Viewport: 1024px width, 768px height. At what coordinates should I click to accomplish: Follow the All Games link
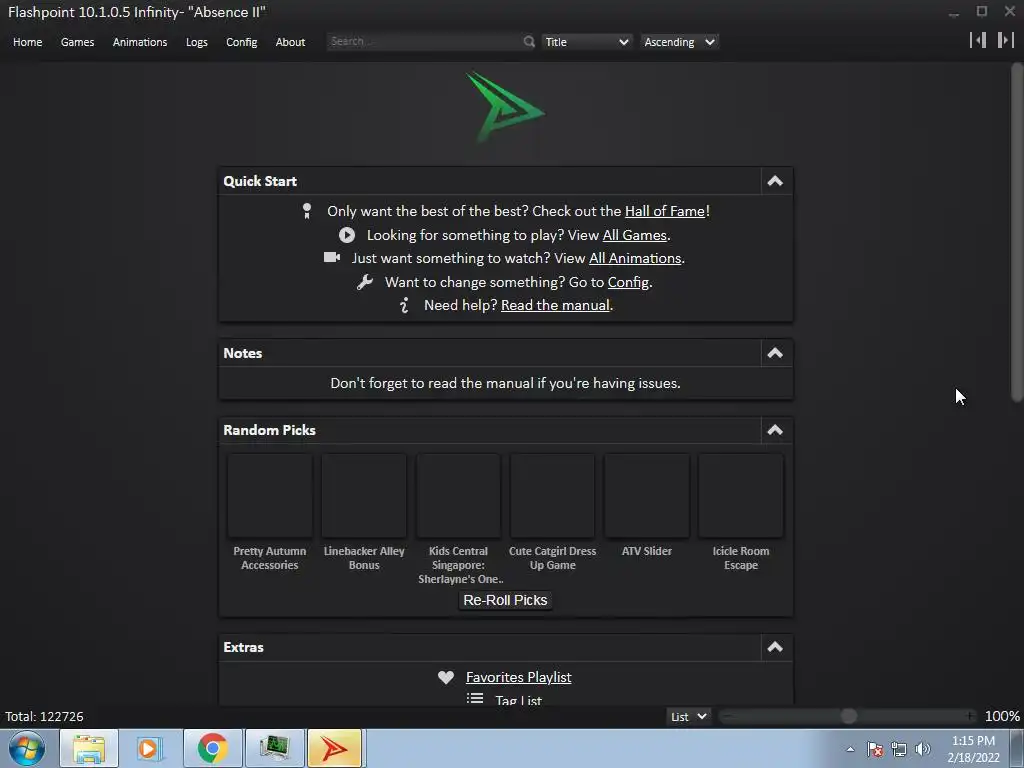pyautogui.click(x=634, y=235)
